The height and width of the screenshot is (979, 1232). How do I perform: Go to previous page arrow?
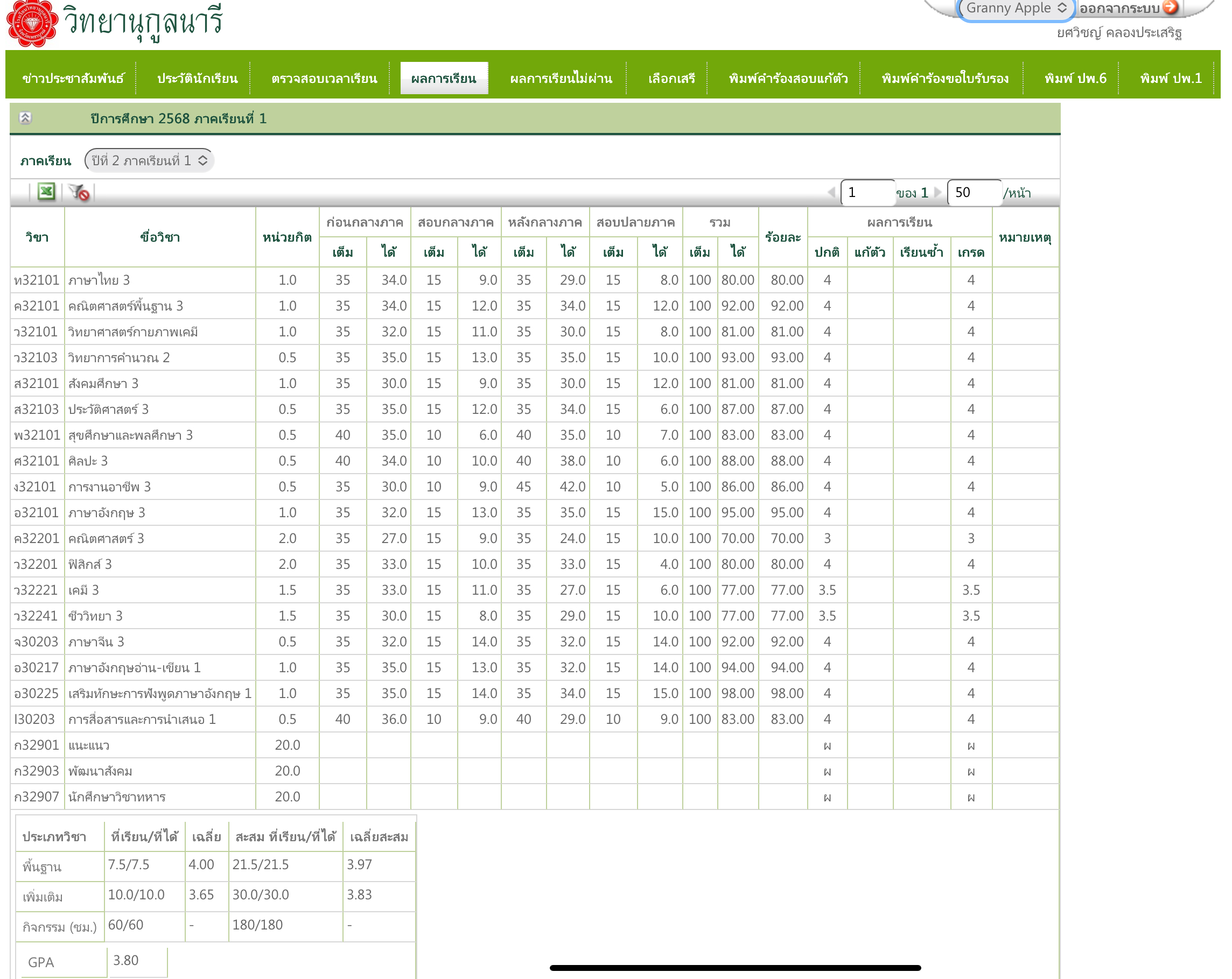831,193
